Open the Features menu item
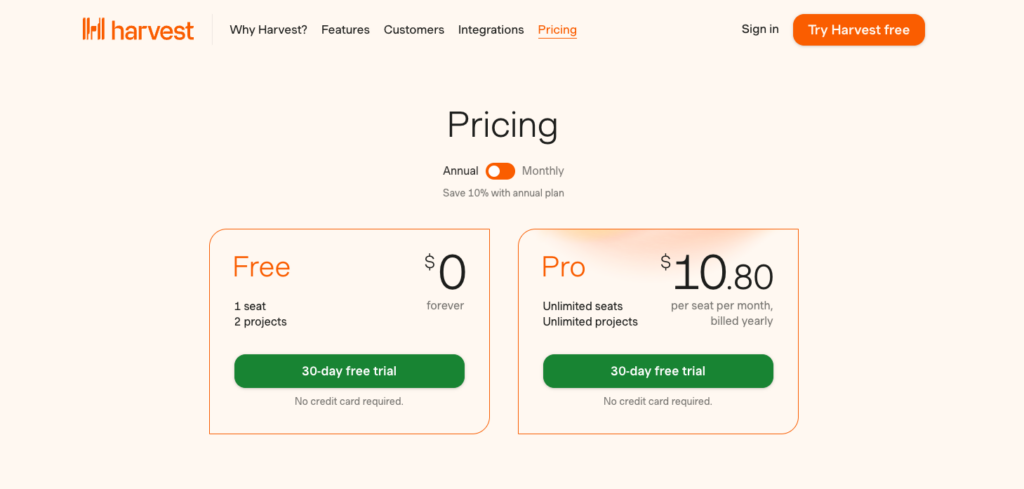 point(345,30)
